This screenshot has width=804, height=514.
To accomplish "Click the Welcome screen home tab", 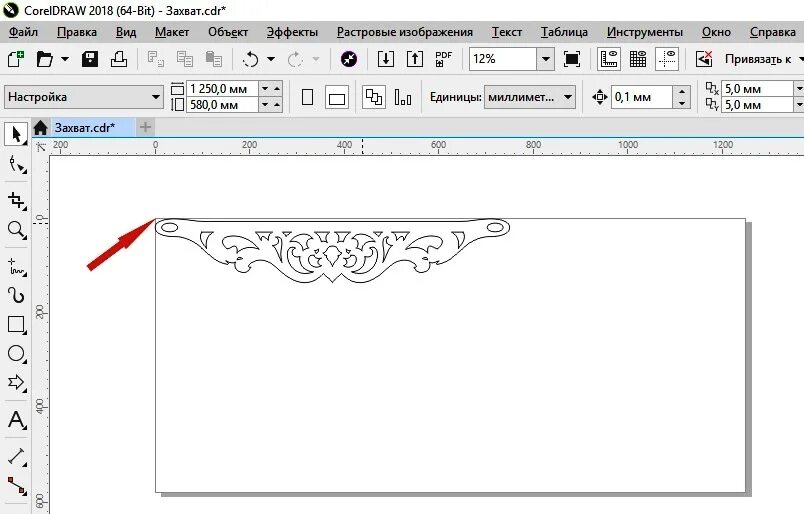I will (x=41, y=127).
